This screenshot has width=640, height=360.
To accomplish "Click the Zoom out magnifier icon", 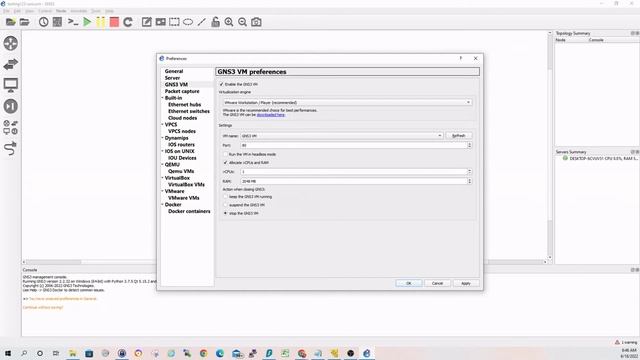I will coord(242,22).
